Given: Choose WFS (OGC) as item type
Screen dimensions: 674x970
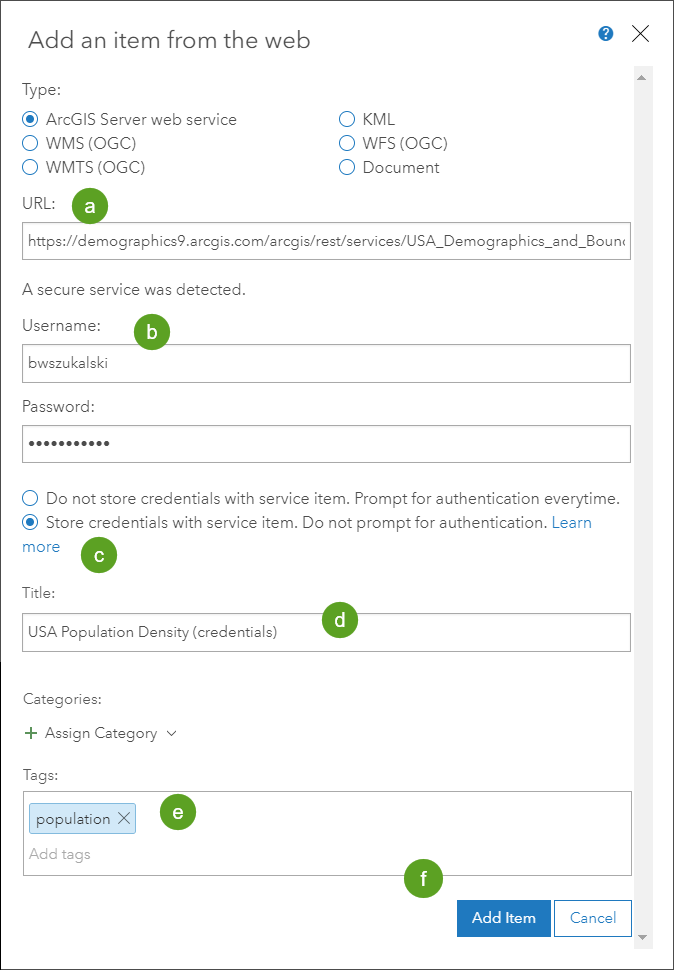Looking at the screenshot, I should (x=347, y=143).
